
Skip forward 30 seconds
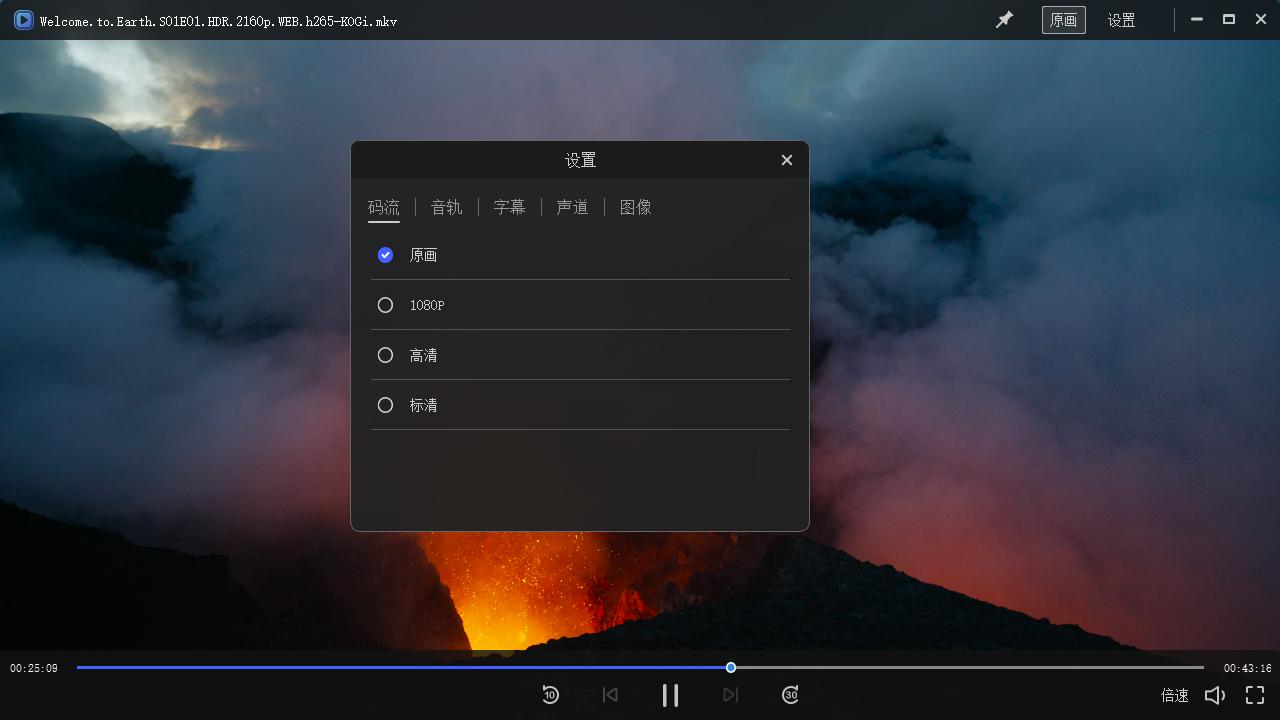tap(790, 694)
